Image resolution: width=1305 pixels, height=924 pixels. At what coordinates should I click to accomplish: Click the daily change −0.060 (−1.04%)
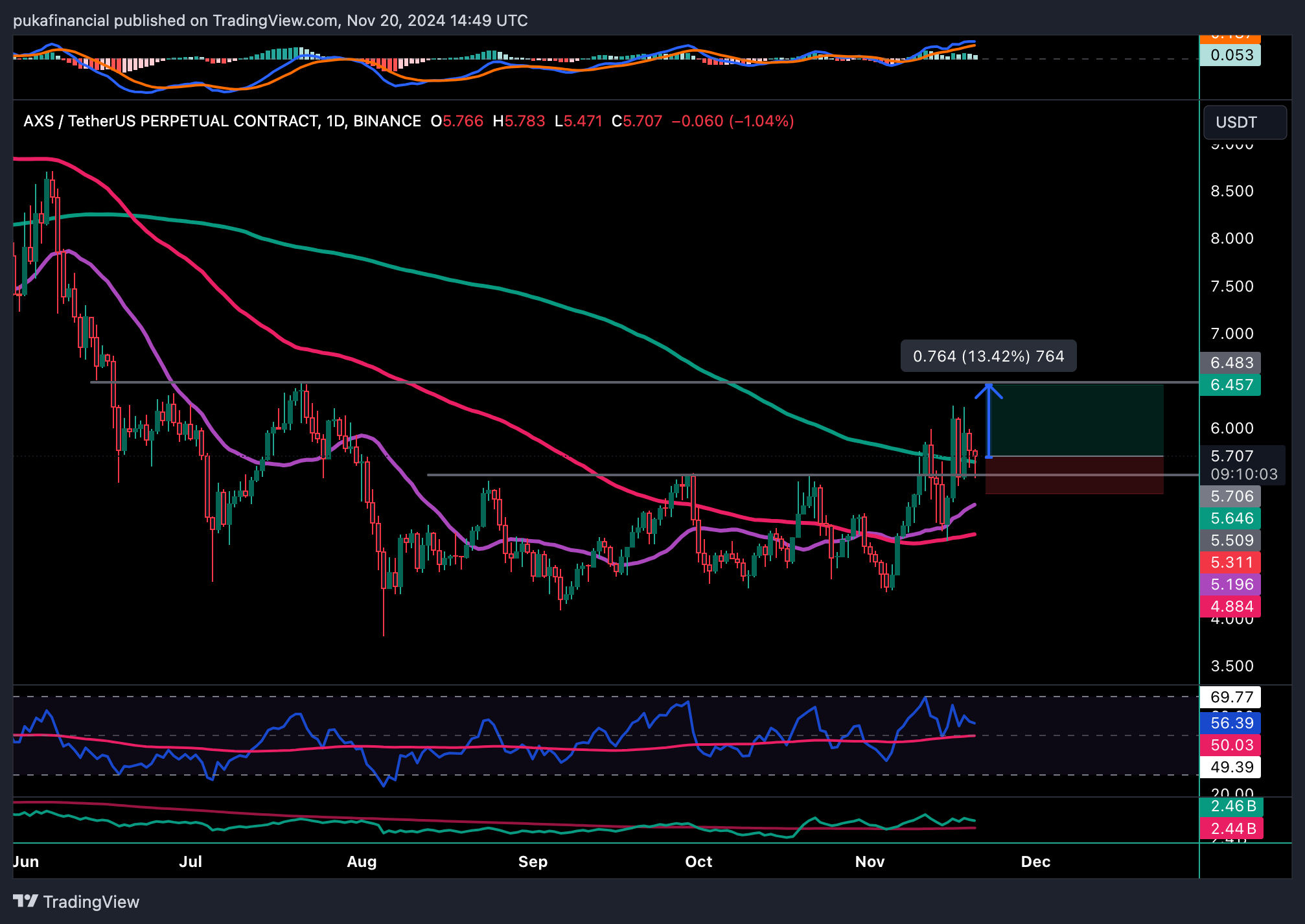click(x=733, y=121)
